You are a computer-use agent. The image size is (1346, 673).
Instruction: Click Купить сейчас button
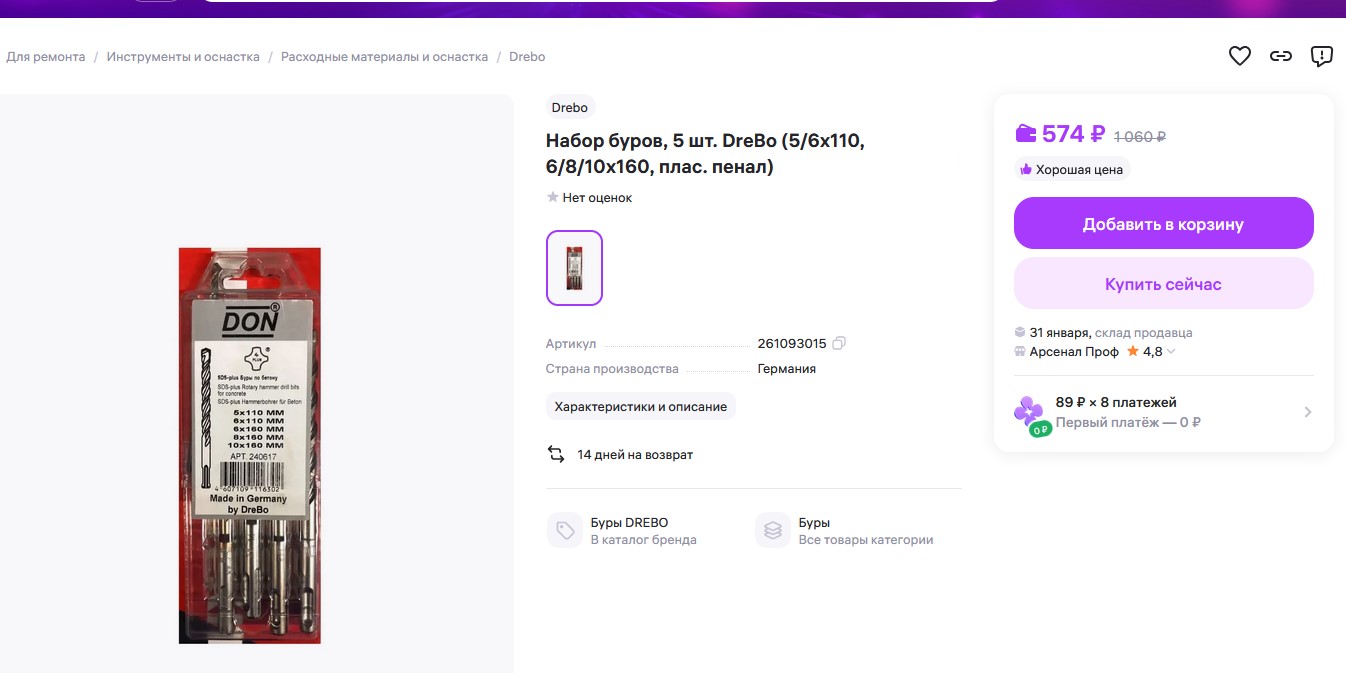tap(1163, 284)
